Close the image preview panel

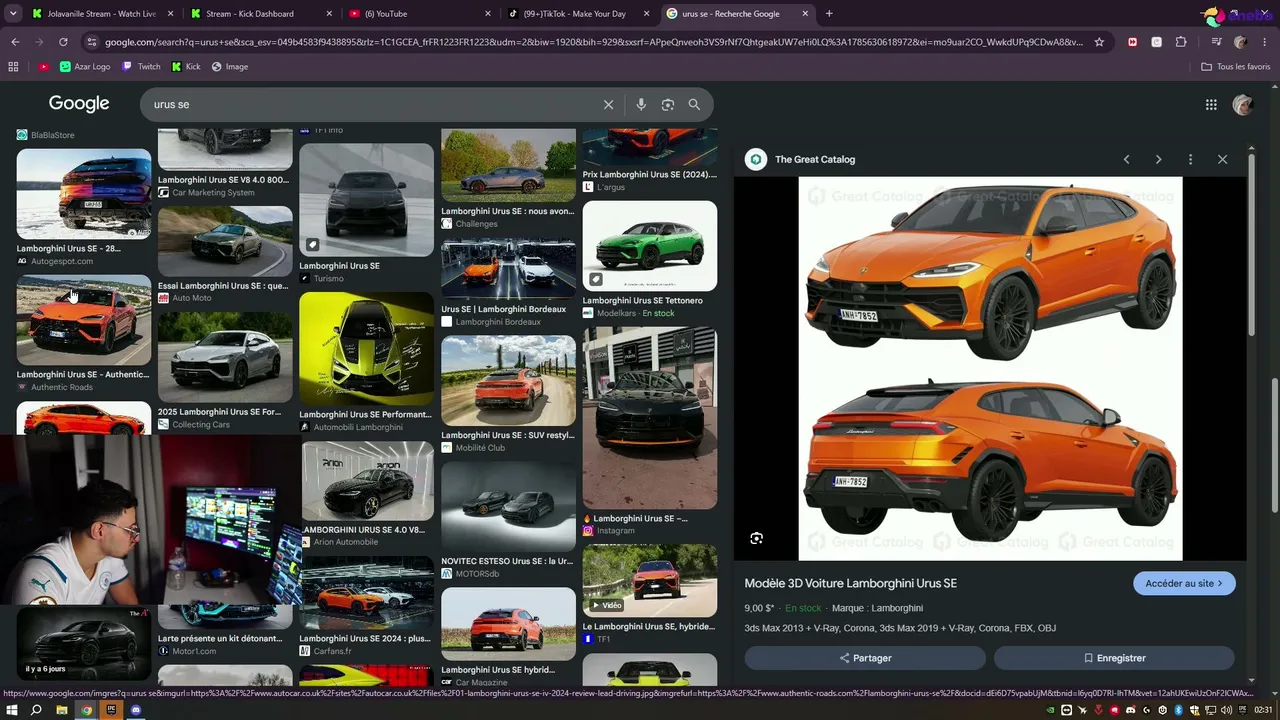1222,159
